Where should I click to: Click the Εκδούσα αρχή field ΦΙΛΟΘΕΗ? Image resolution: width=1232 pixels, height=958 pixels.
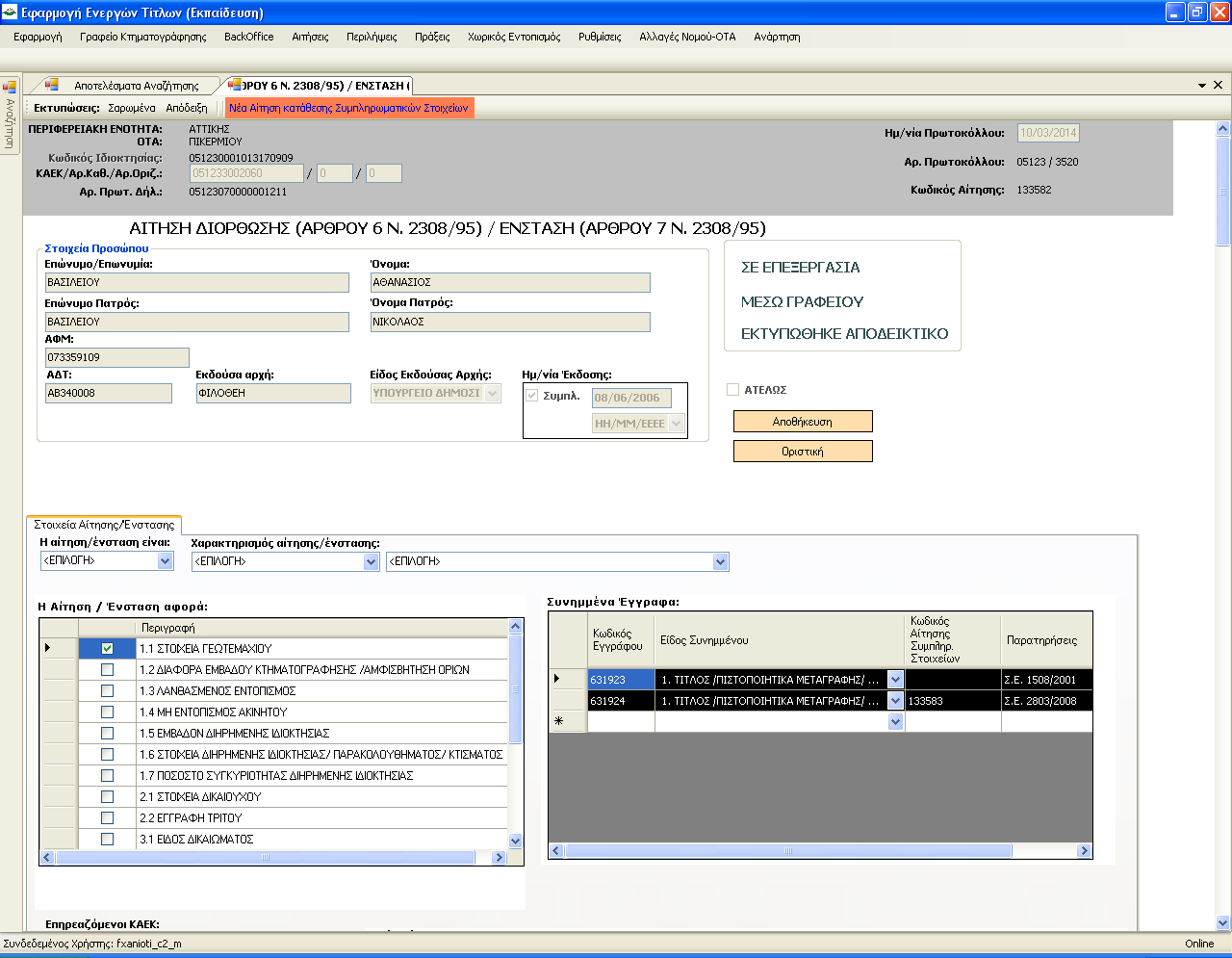point(273,393)
